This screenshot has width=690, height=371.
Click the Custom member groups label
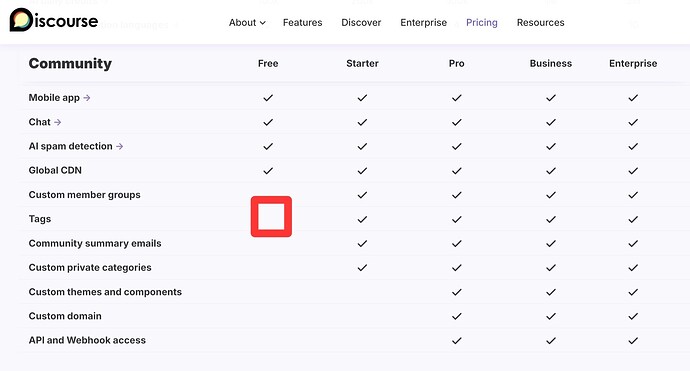point(84,195)
